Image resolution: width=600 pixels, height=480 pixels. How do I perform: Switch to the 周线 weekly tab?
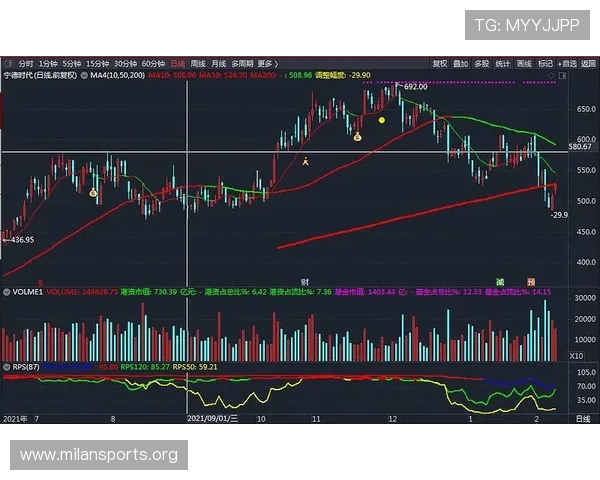(198, 62)
